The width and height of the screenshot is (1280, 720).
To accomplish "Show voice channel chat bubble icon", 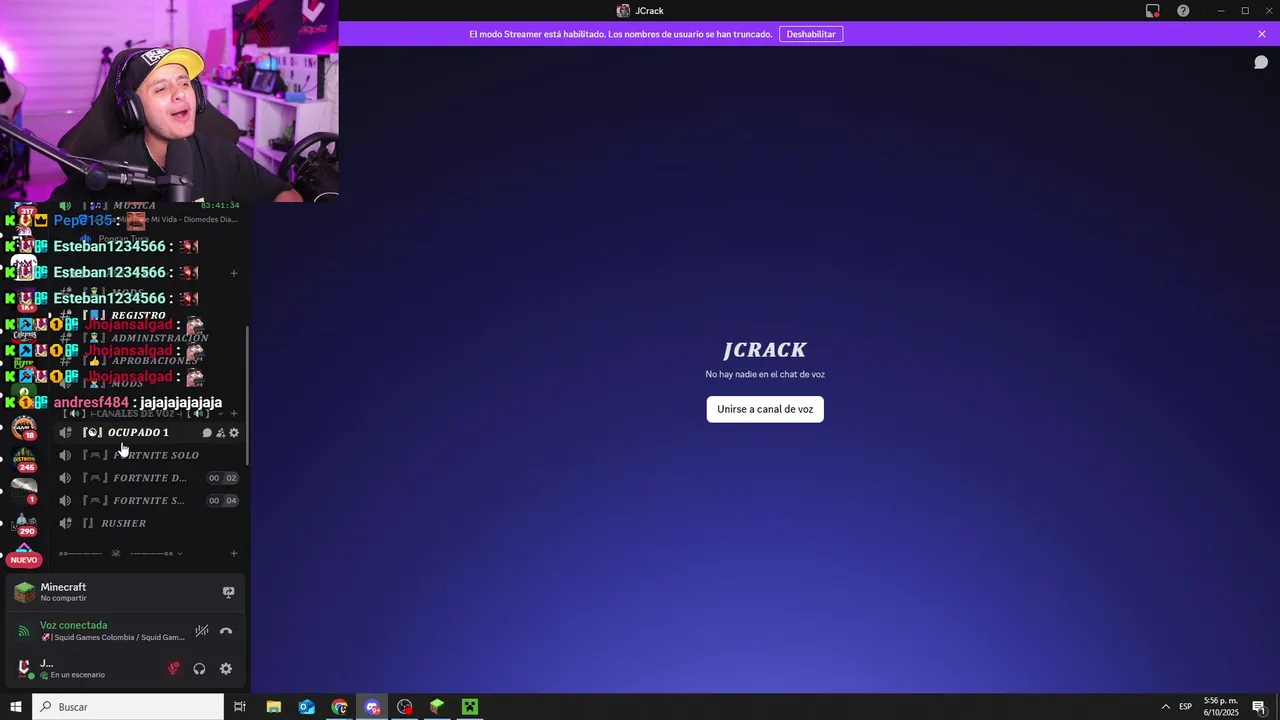I will pyautogui.click(x=1261, y=62).
